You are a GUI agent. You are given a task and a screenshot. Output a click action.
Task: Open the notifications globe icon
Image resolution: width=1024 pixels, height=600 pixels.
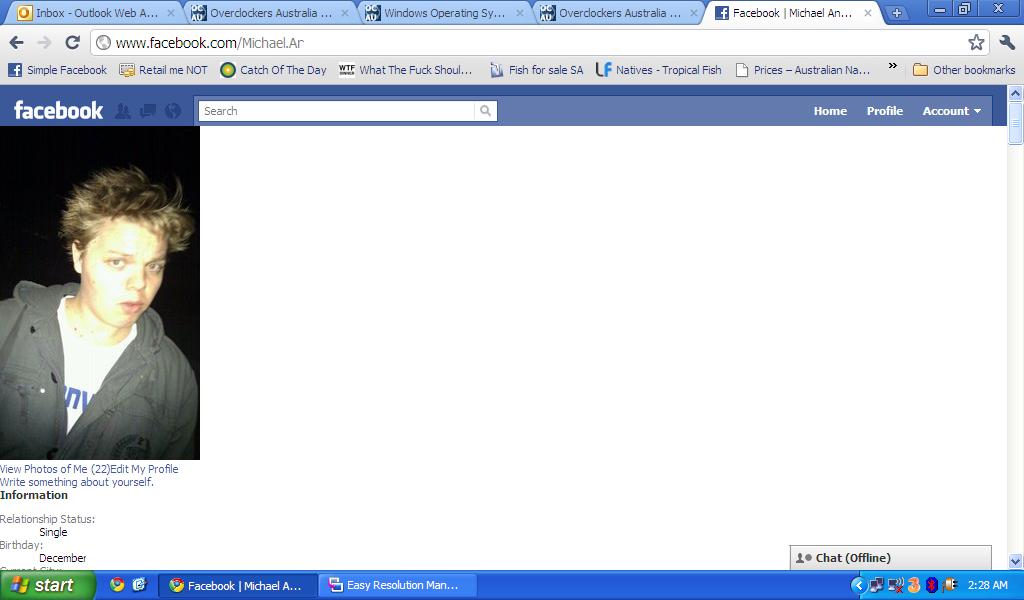(173, 111)
